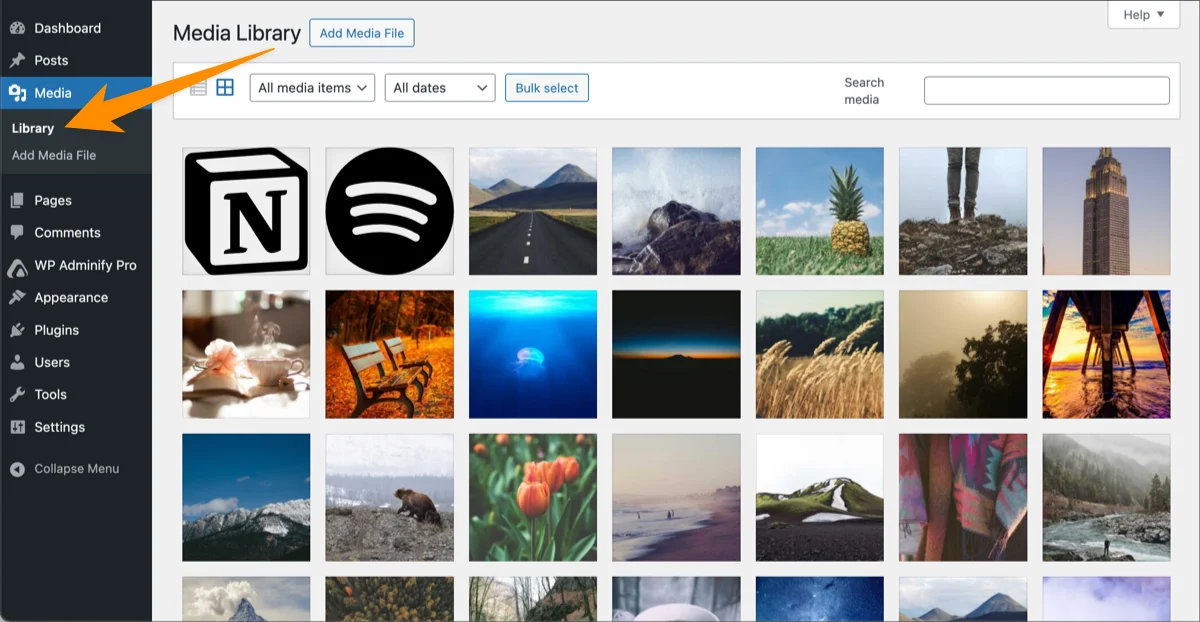Select the dark horizon sunset thumbnail
Image resolution: width=1200 pixels, height=622 pixels.
pos(676,354)
